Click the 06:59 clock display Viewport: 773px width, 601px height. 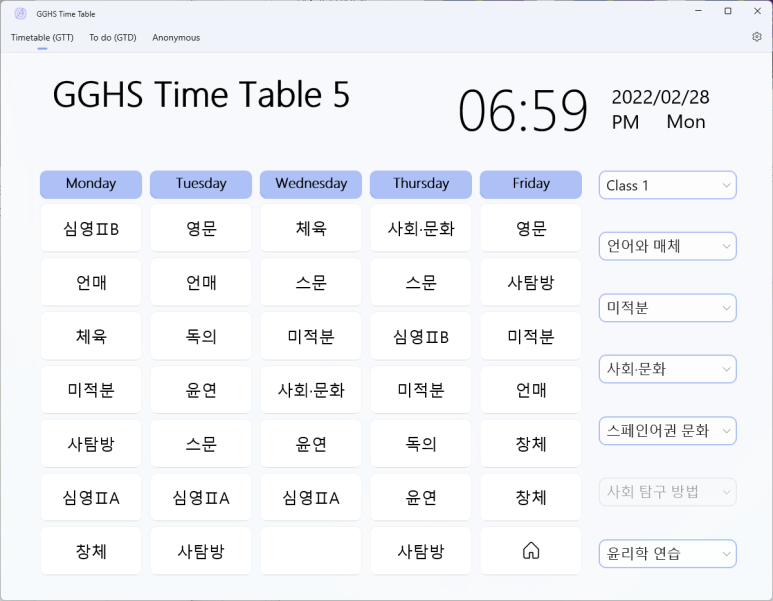click(523, 110)
